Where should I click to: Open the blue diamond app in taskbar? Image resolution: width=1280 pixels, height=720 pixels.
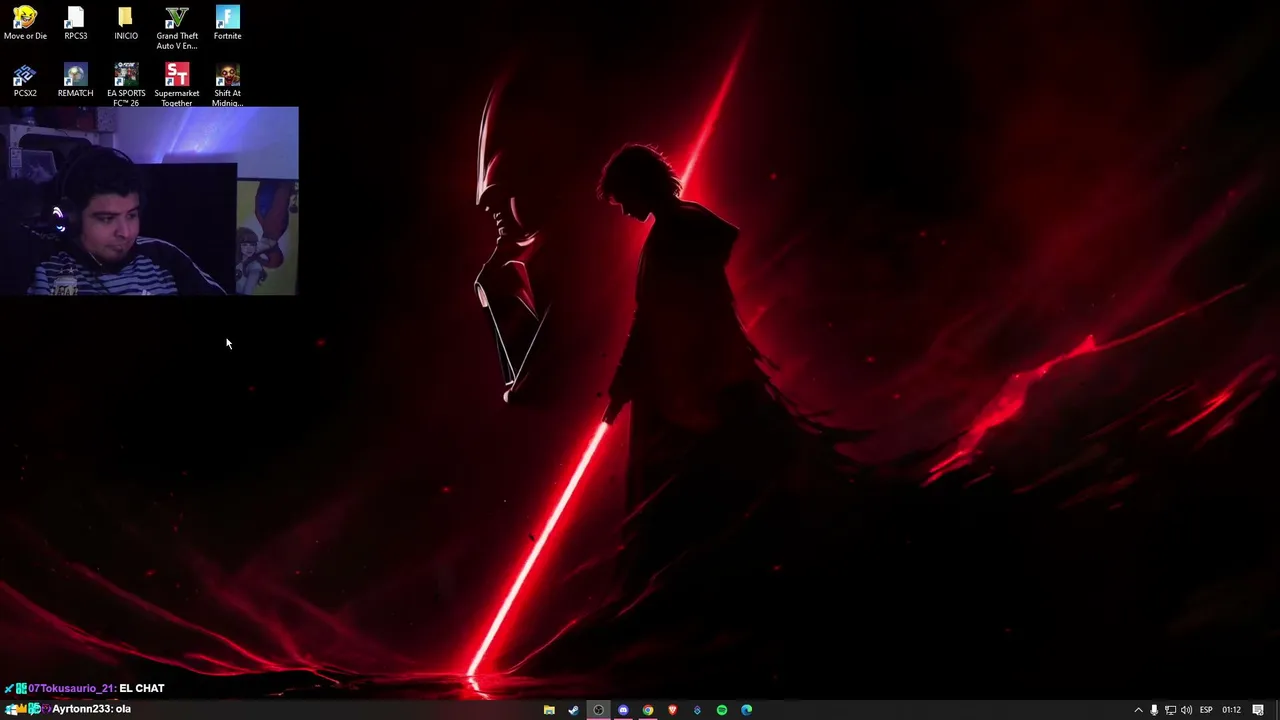pos(697,710)
